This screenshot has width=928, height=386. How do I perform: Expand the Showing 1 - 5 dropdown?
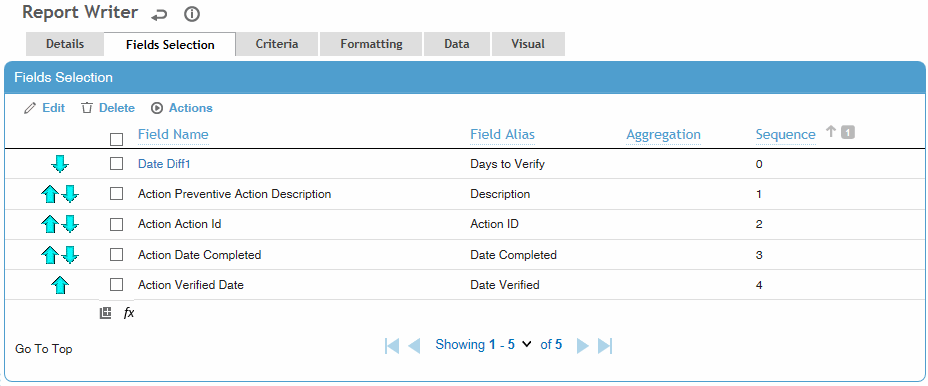pyautogui.click(x=527, y=344)
